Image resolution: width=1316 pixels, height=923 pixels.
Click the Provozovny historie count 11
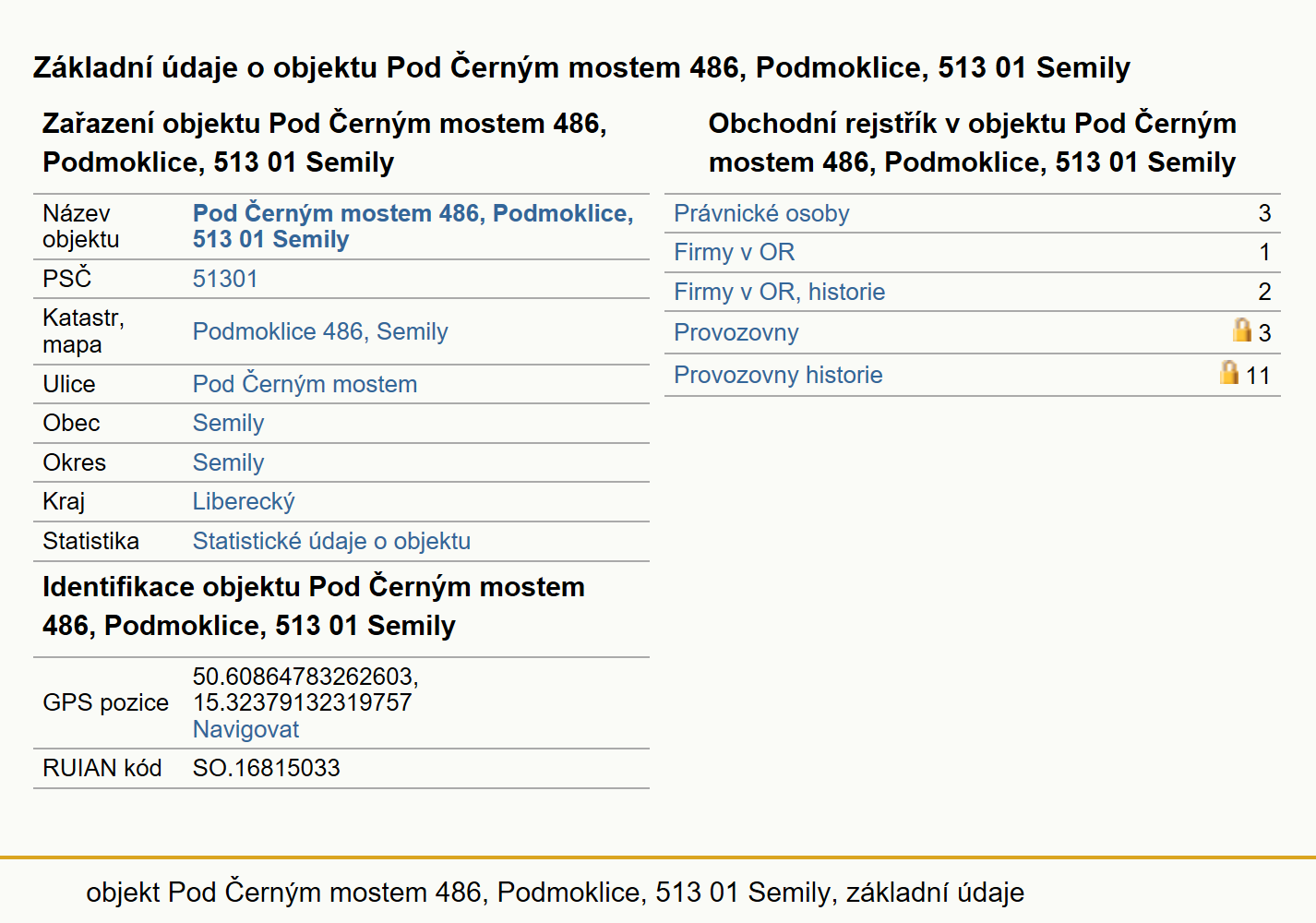coord(1258,376)
